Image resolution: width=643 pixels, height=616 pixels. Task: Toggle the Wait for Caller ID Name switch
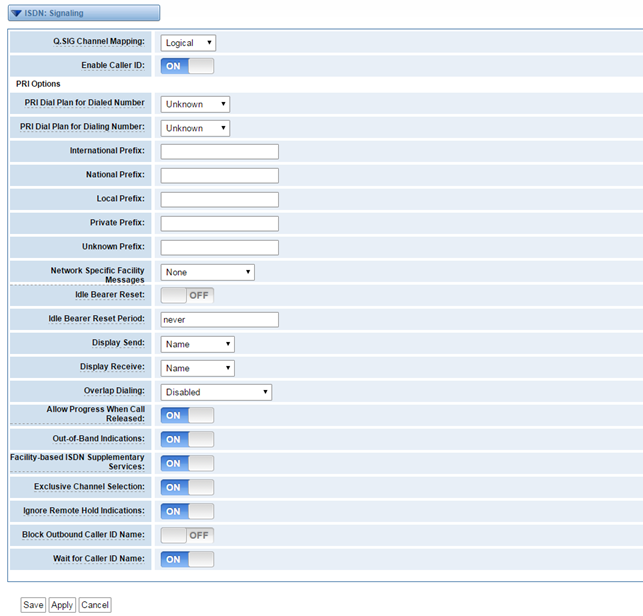pyautogui.click(x=187, y=559)
